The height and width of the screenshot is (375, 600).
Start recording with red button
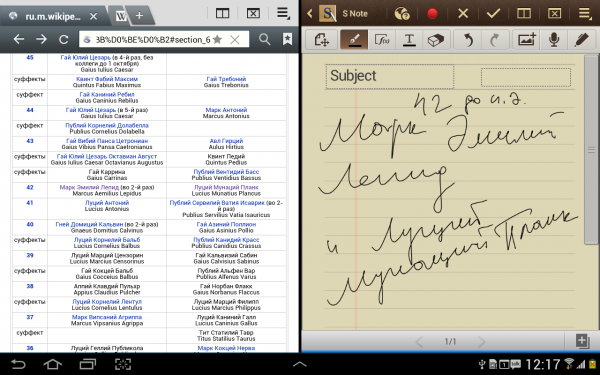[432, 14]
